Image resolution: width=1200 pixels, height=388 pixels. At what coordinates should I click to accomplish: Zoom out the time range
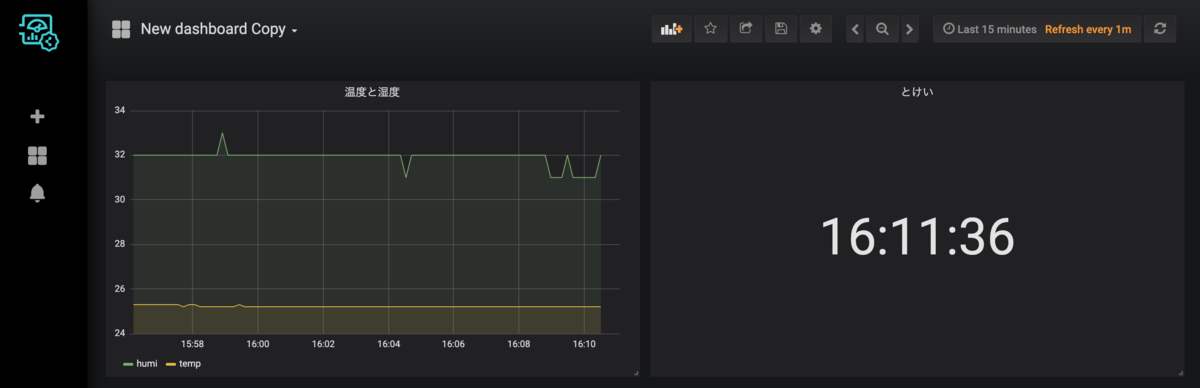tap(882, 29)
